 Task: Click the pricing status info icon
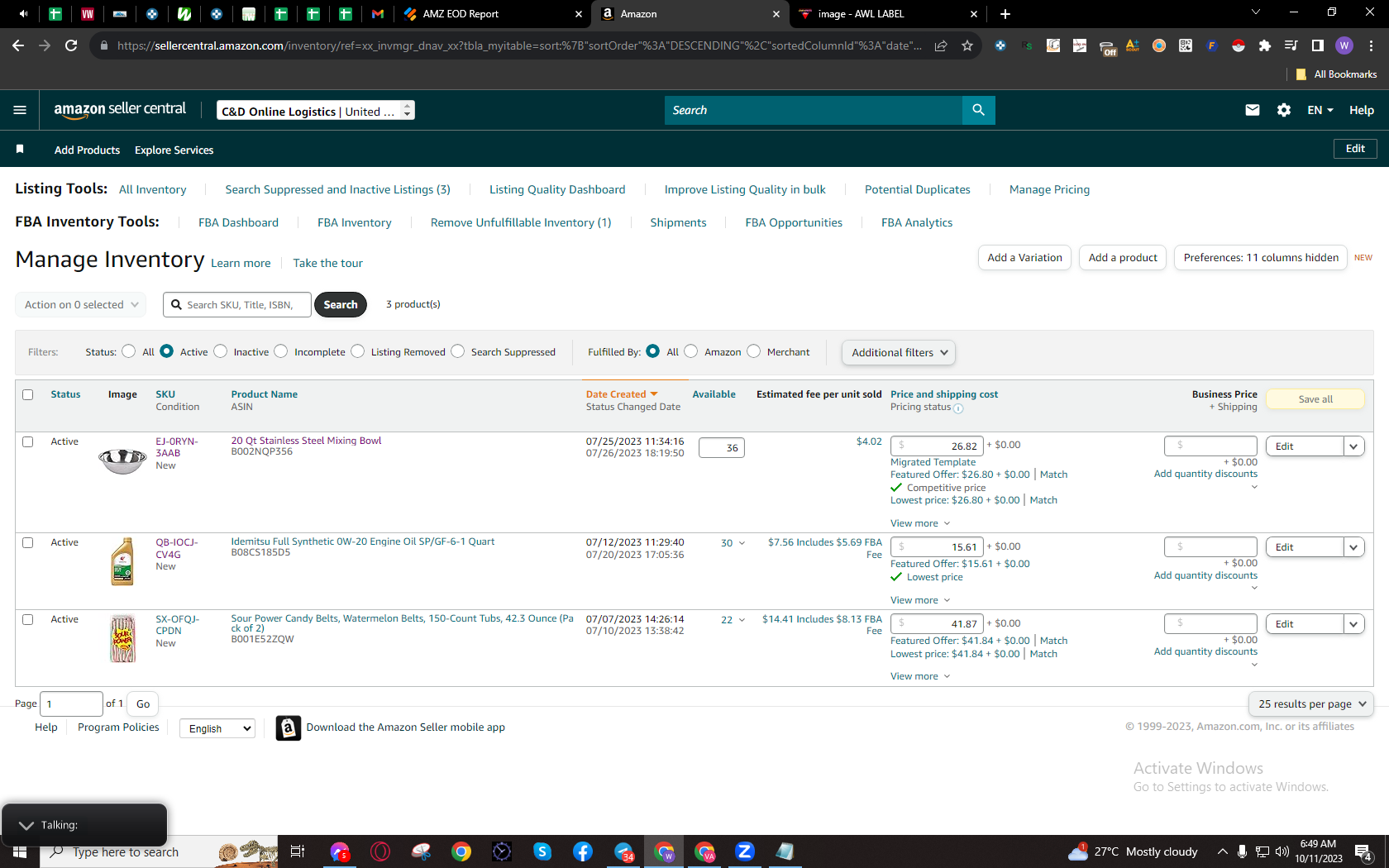click(958, 408)
